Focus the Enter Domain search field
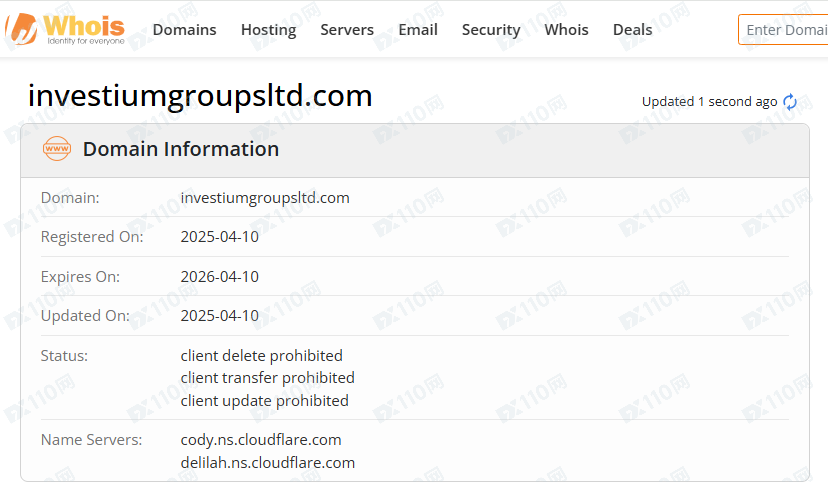This screenshot has width=828, height=482. coord(785,30)
